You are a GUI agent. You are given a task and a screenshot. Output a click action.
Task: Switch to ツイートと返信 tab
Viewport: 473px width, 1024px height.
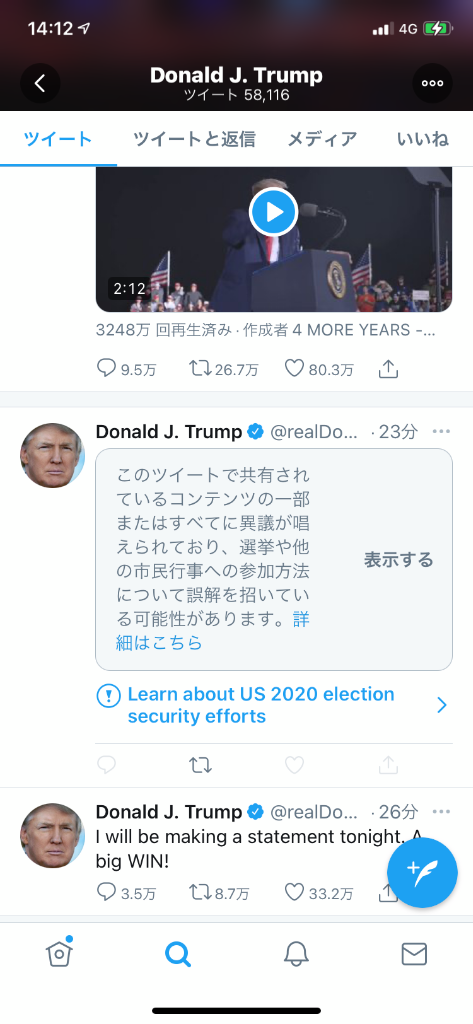click(x=194, y=139)
